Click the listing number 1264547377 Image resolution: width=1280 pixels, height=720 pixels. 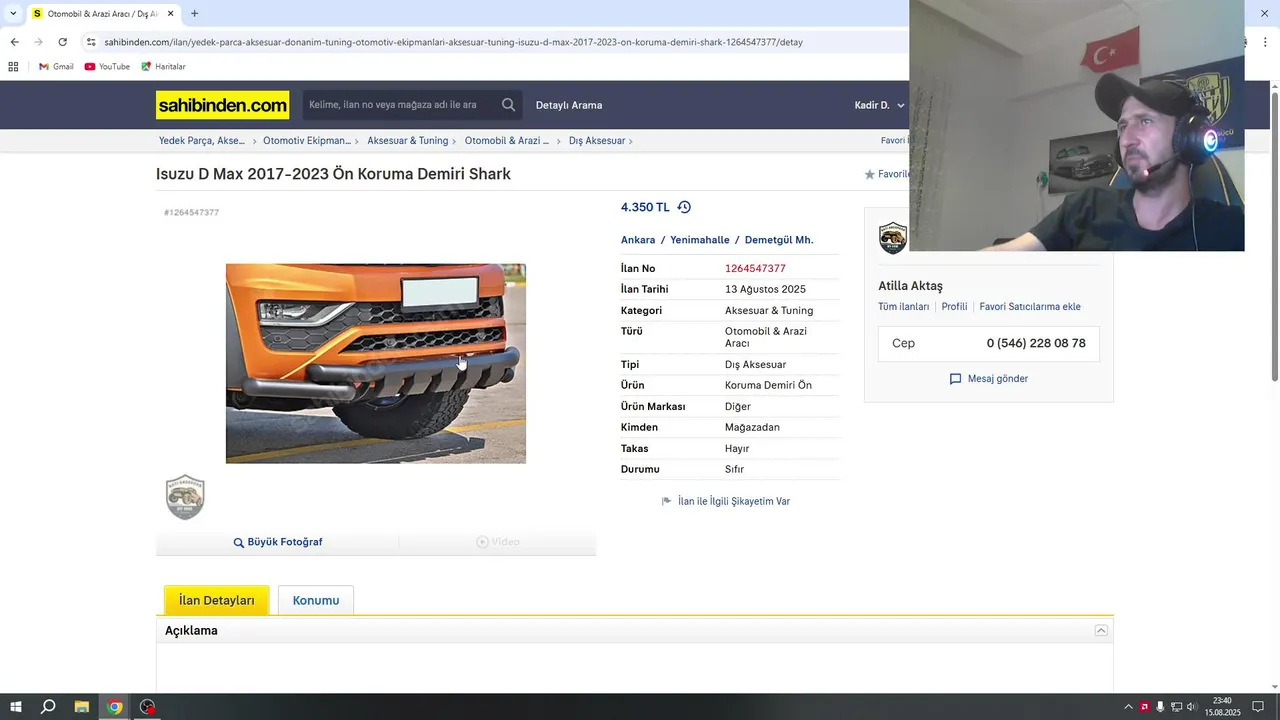(x=755, y=268)
